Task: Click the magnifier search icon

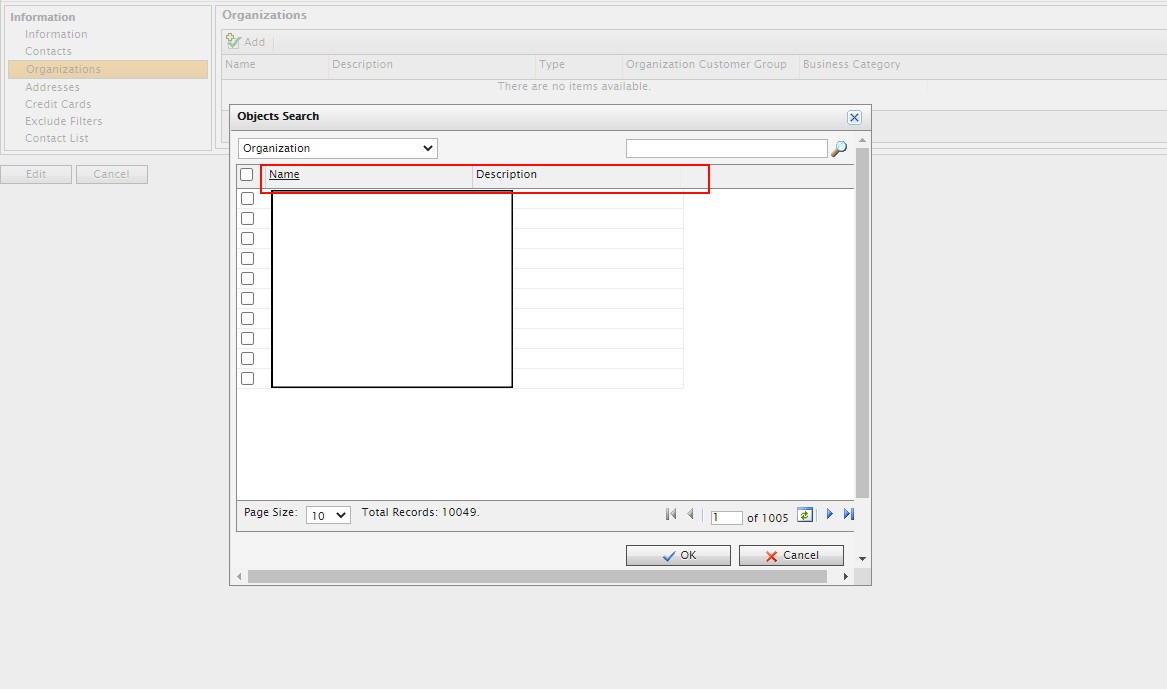Action: [x=839, y=149]
